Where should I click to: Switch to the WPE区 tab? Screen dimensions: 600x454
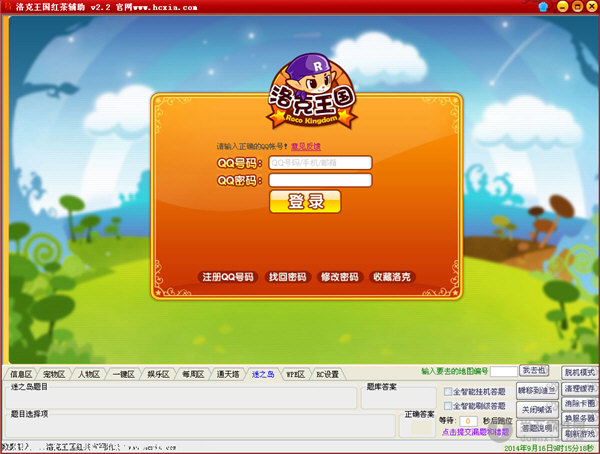295,374
